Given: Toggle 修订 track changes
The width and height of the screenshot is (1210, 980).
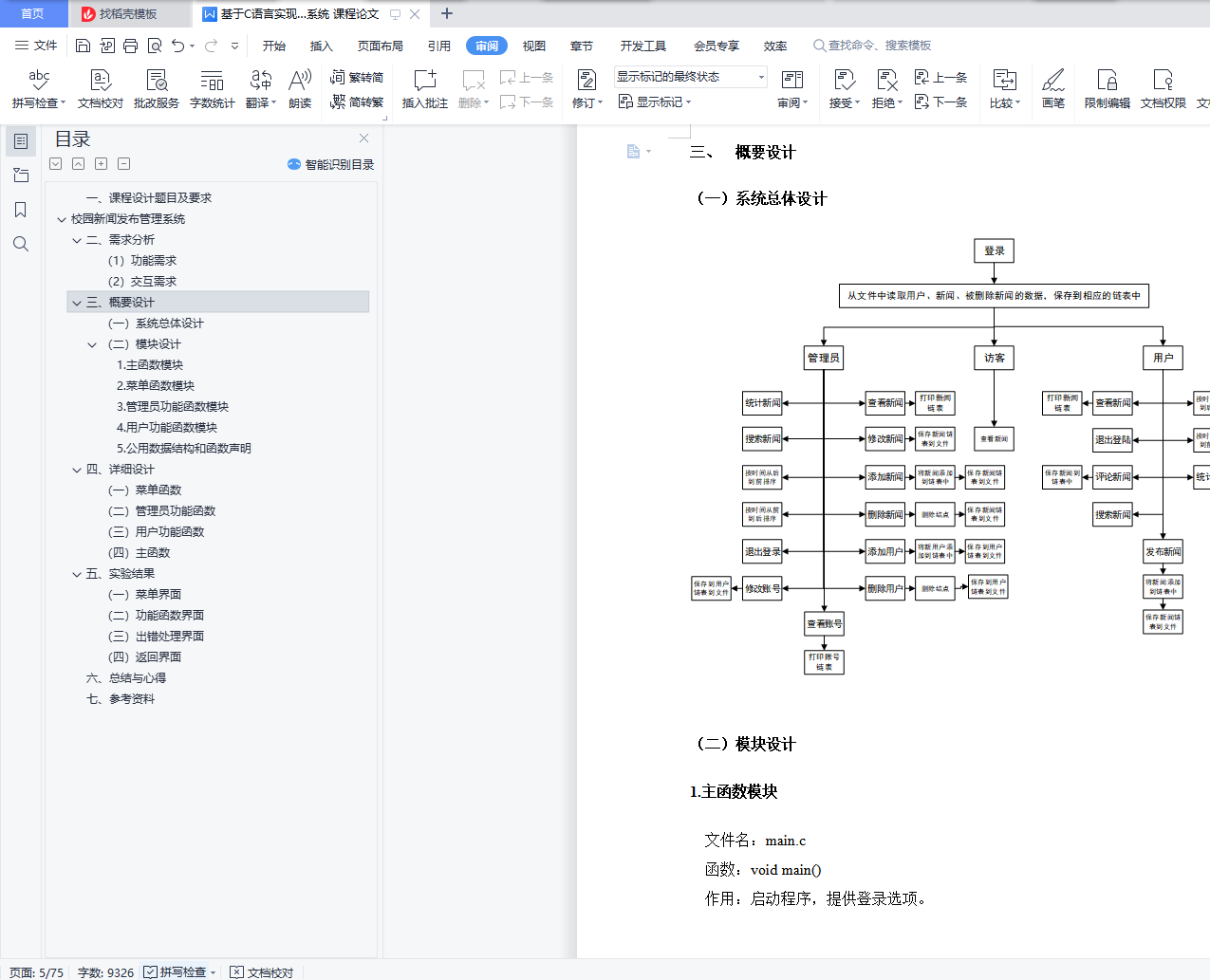Looking at the screenshot, I should click(587, 89).
